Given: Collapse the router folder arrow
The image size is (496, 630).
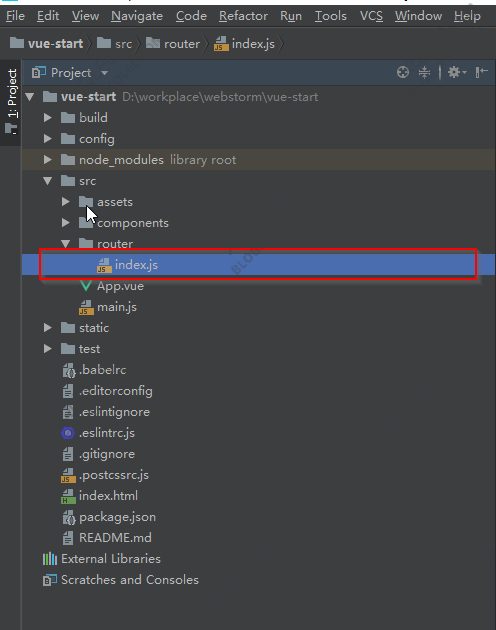Looking at the screenshot, I should click(x=66, y=243).
